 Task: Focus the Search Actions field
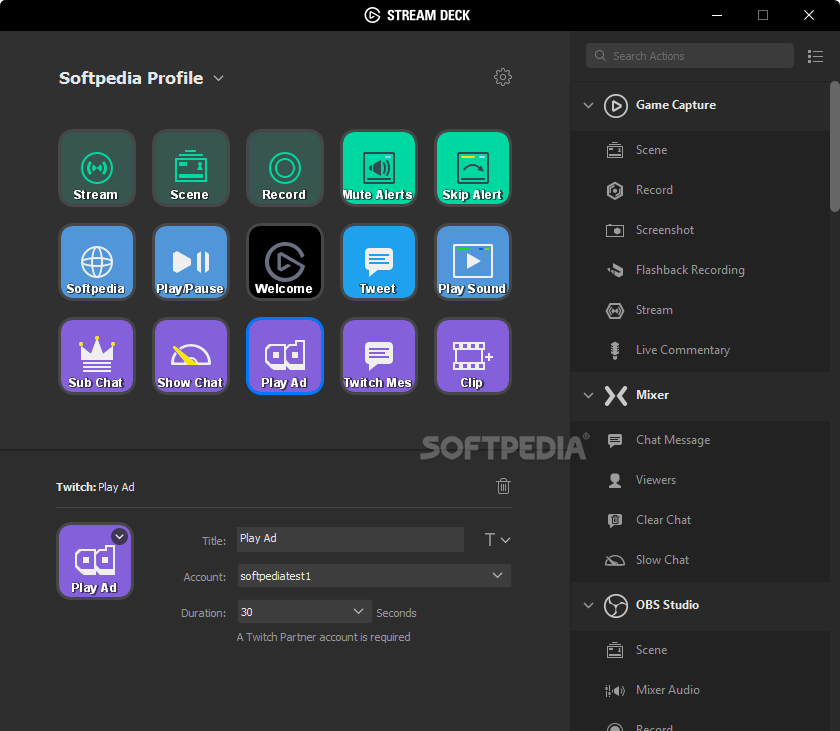tap(690, 56)
